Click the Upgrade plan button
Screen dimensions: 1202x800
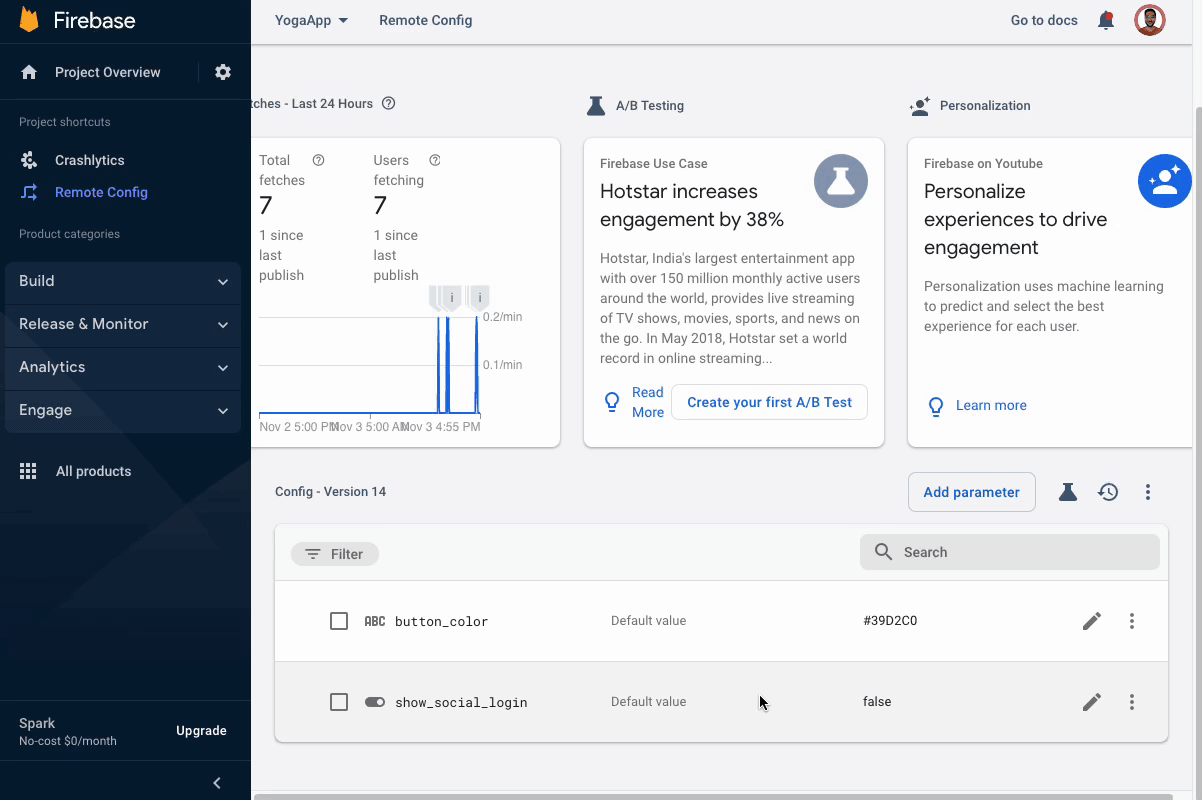click(x=201, y=731)
